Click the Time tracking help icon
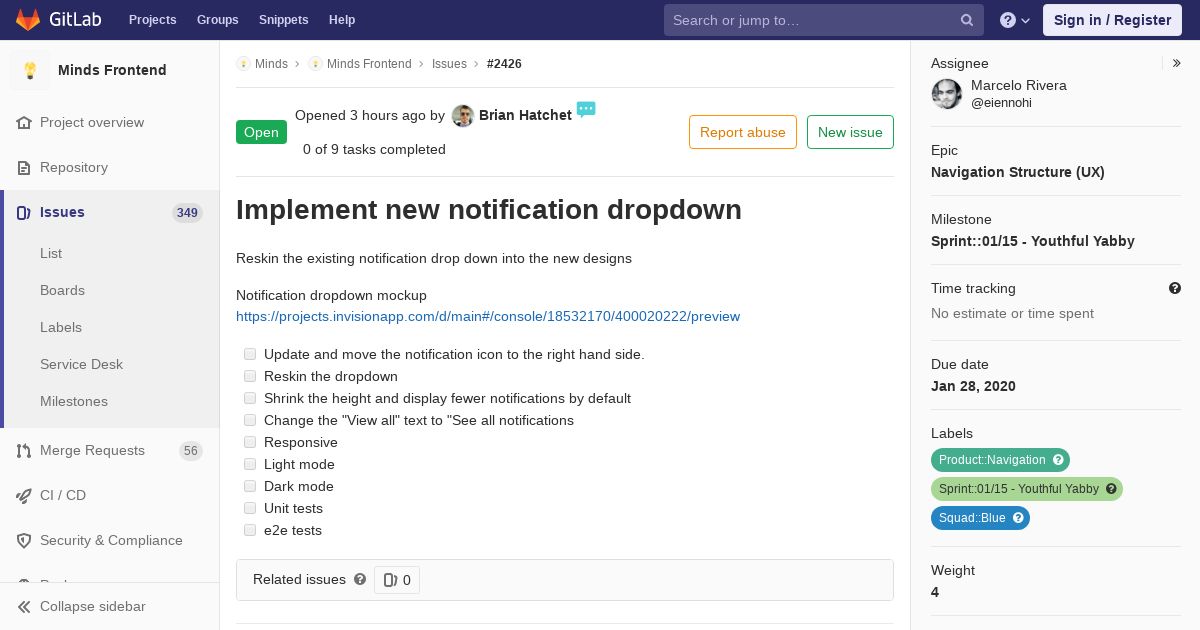Viewport: 1200px width, 630px height. (1175, 288)
